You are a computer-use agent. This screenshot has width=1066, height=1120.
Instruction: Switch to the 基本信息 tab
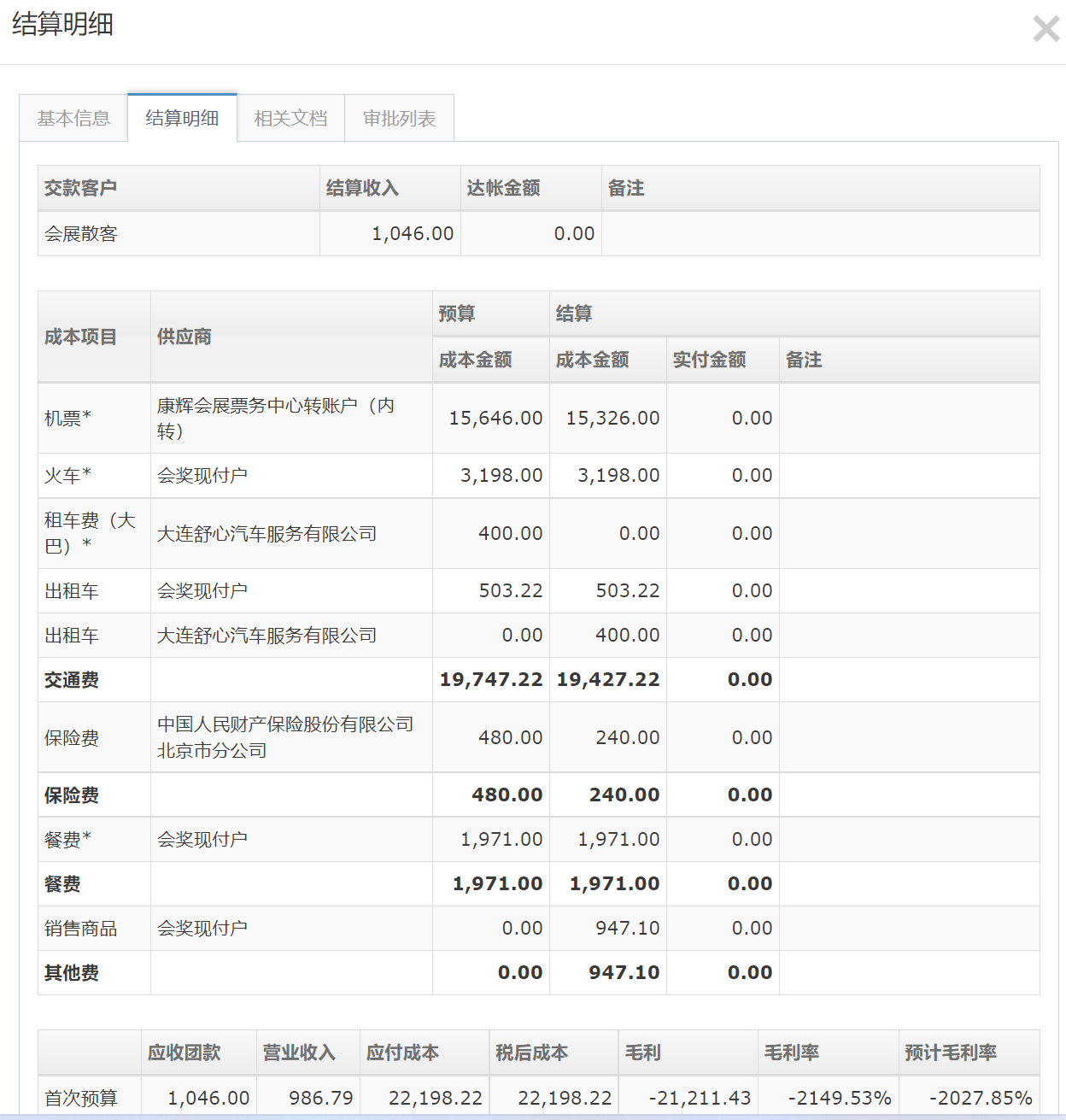tap(73, 118)
